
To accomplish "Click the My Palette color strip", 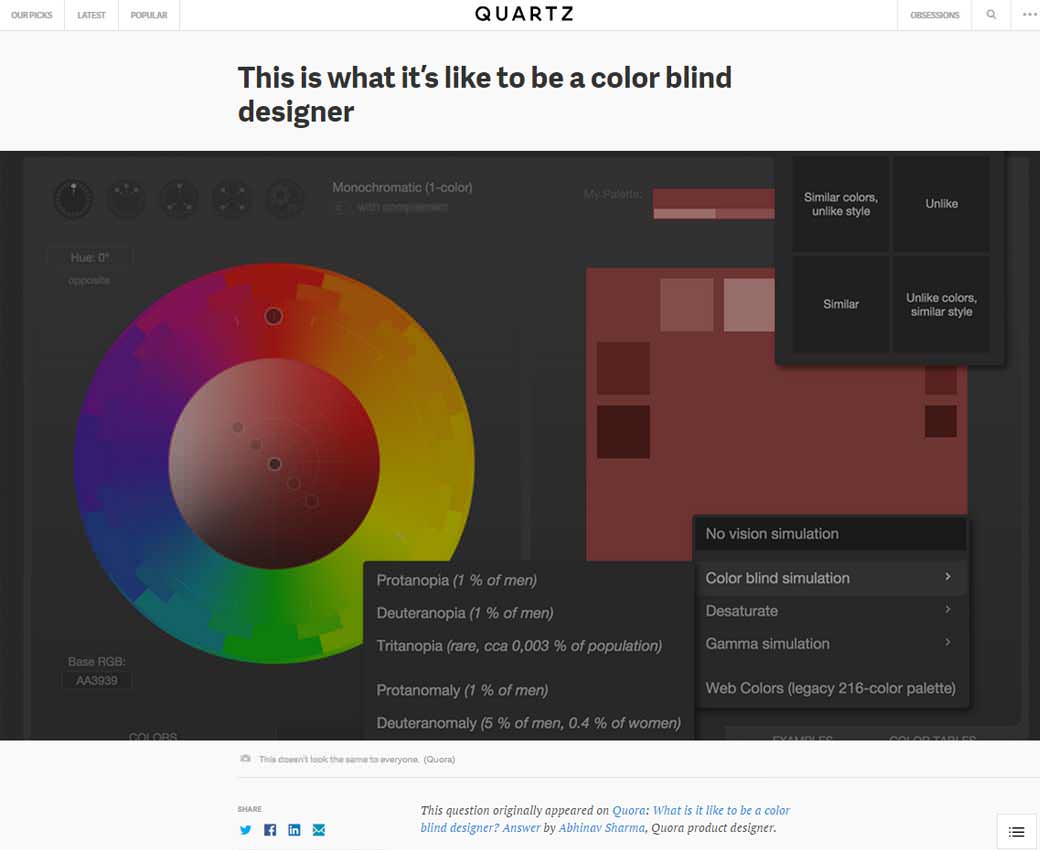I will [x=713, y=203].
